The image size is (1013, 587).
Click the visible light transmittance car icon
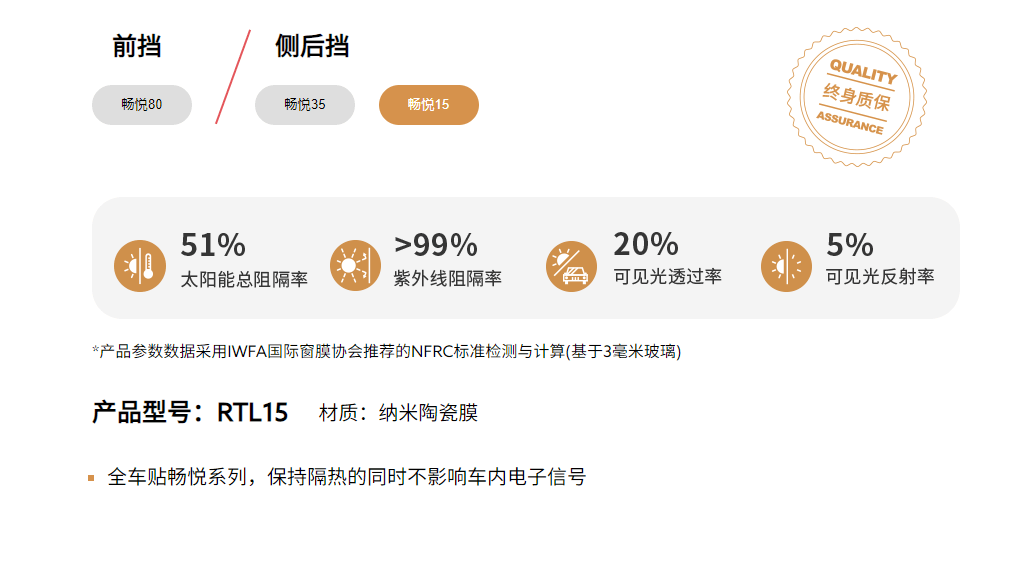pos(571,266)
